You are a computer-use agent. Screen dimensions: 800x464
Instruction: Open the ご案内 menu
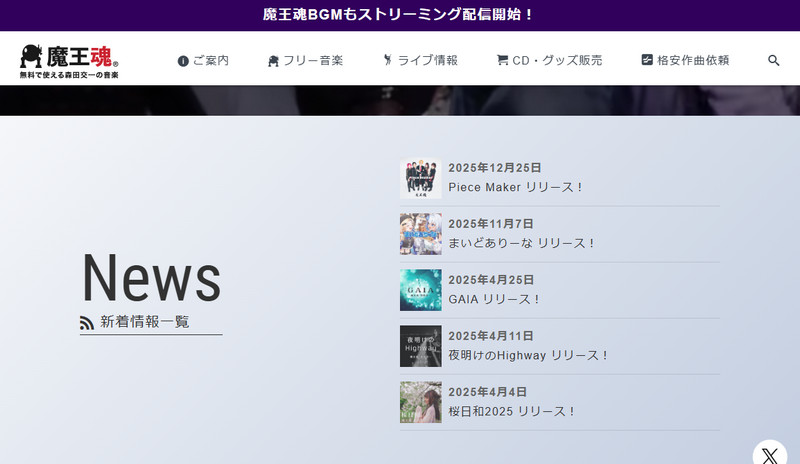point(203,61)
